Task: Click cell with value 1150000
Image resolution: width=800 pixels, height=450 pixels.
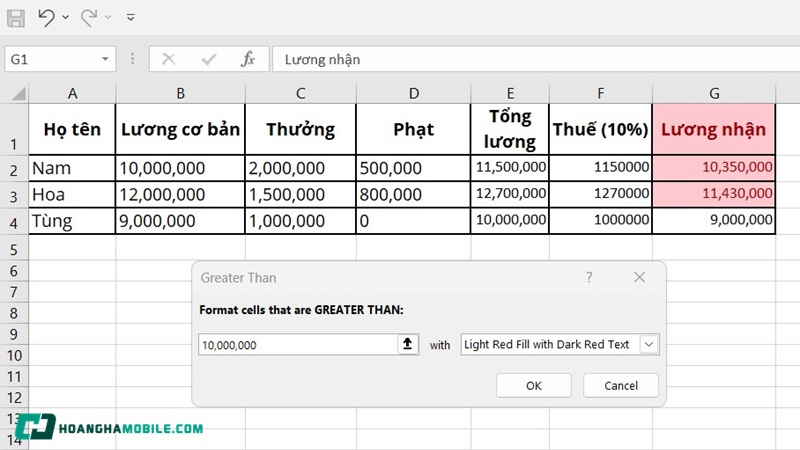Action: 601,168
